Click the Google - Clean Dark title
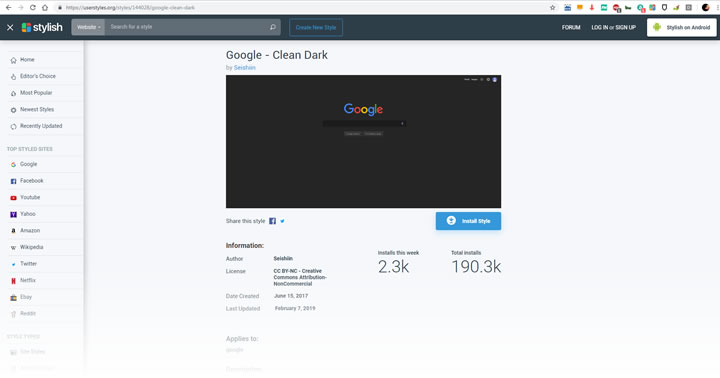The height and width of the screenshot is (378, 720). pos(277,55)
